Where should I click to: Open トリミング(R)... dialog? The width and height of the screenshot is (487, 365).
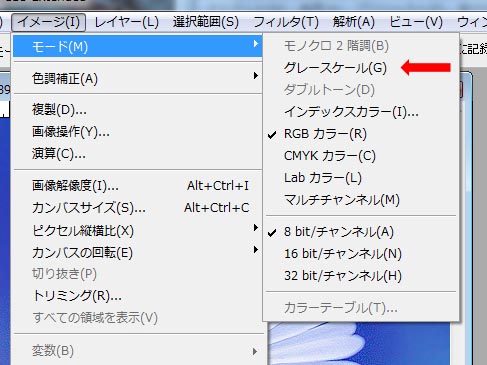137,296
